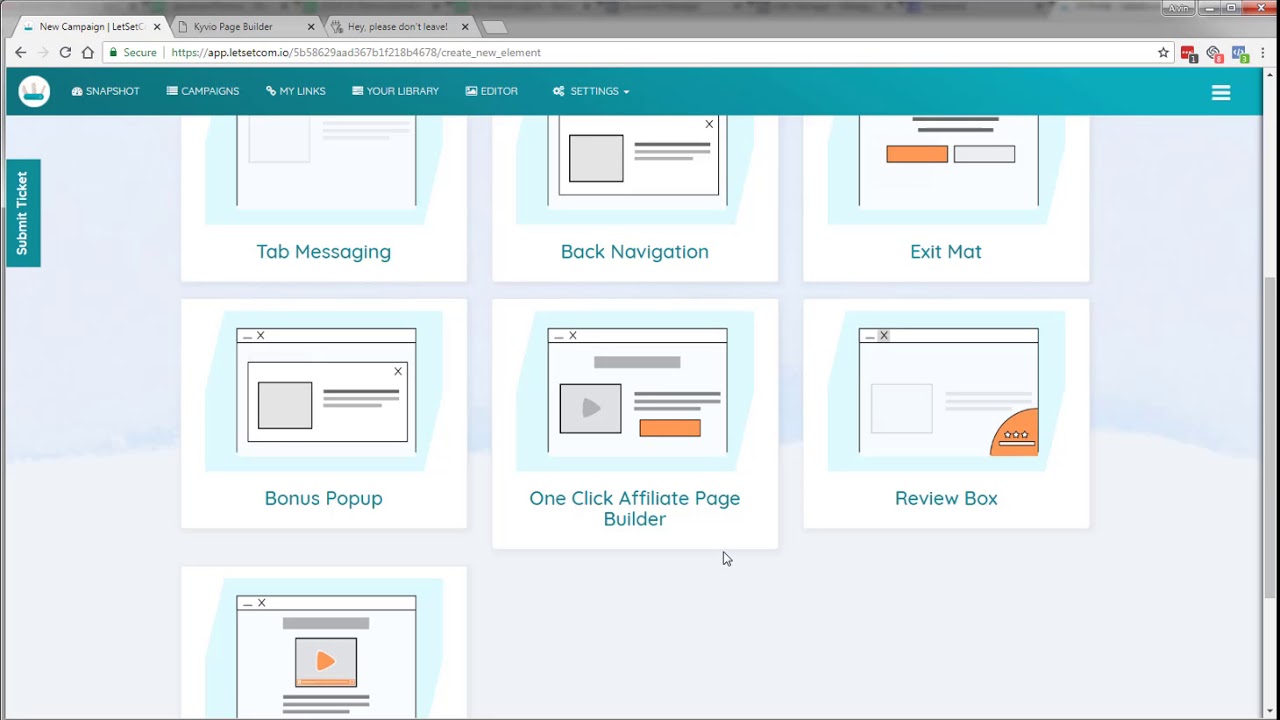The width and height of the screenshot is (1280, 720).
Task: Click the Secure padlock site info
Action: pos(133,53)
